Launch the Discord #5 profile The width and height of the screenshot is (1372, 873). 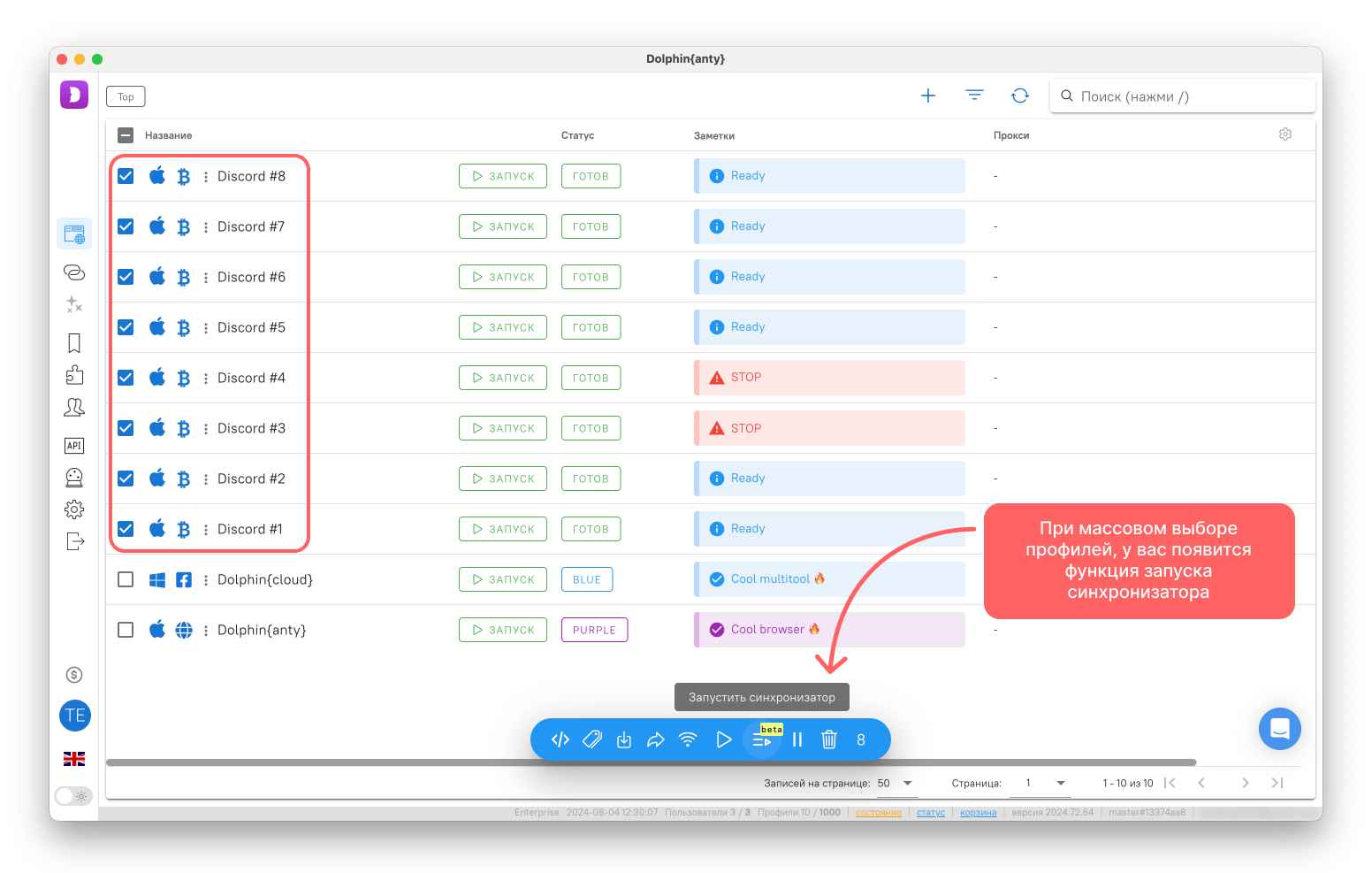coord(503,327)
